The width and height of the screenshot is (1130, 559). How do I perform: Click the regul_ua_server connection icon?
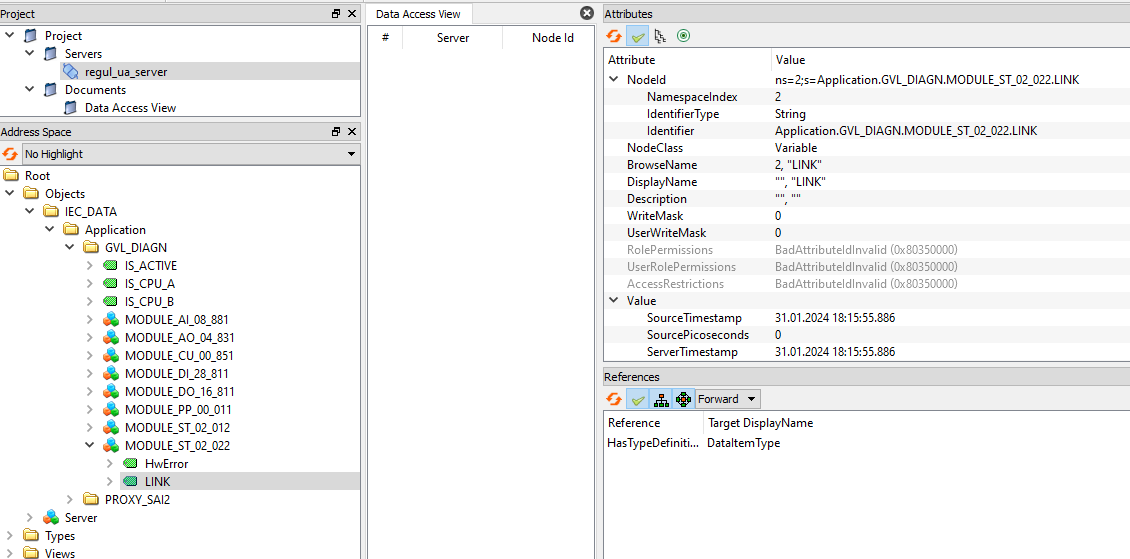70,72
